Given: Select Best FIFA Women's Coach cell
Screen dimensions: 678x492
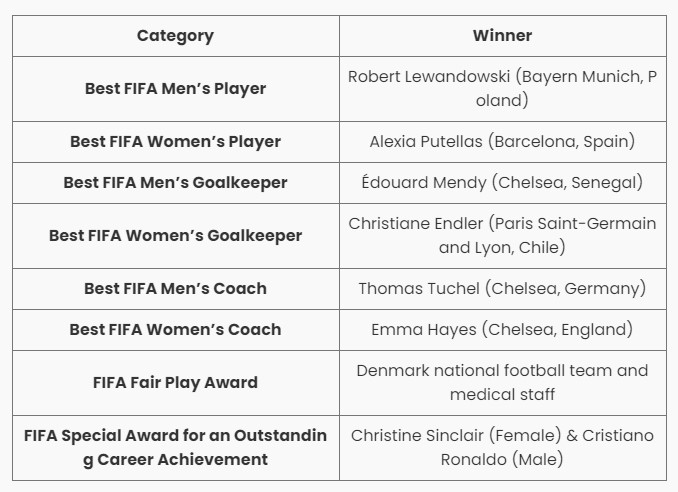Looking at the screenshot, I should click(176, 330).
